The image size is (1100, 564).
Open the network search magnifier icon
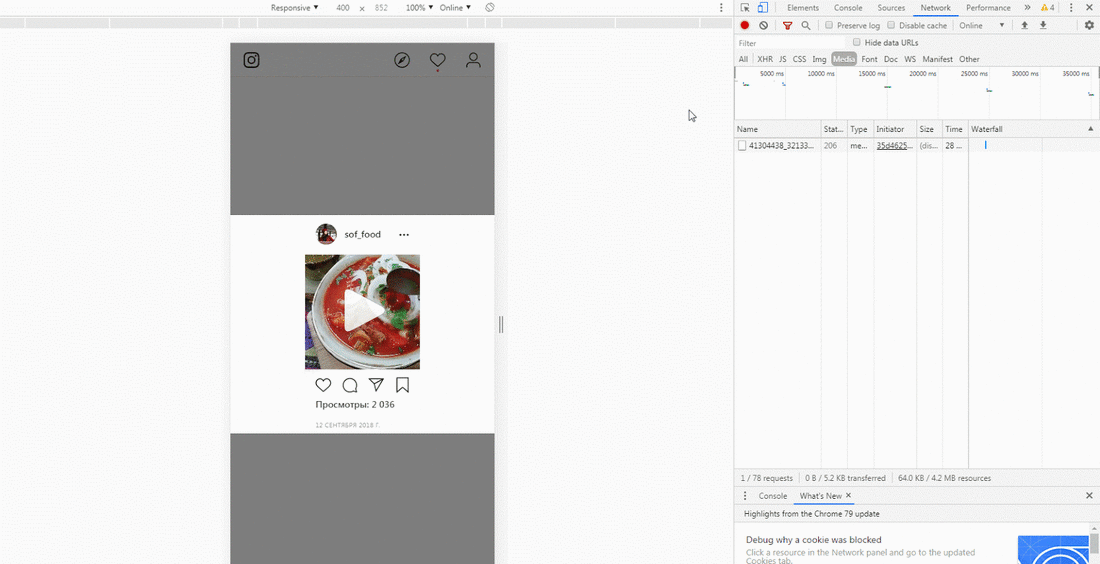click(x=806, y=25)
